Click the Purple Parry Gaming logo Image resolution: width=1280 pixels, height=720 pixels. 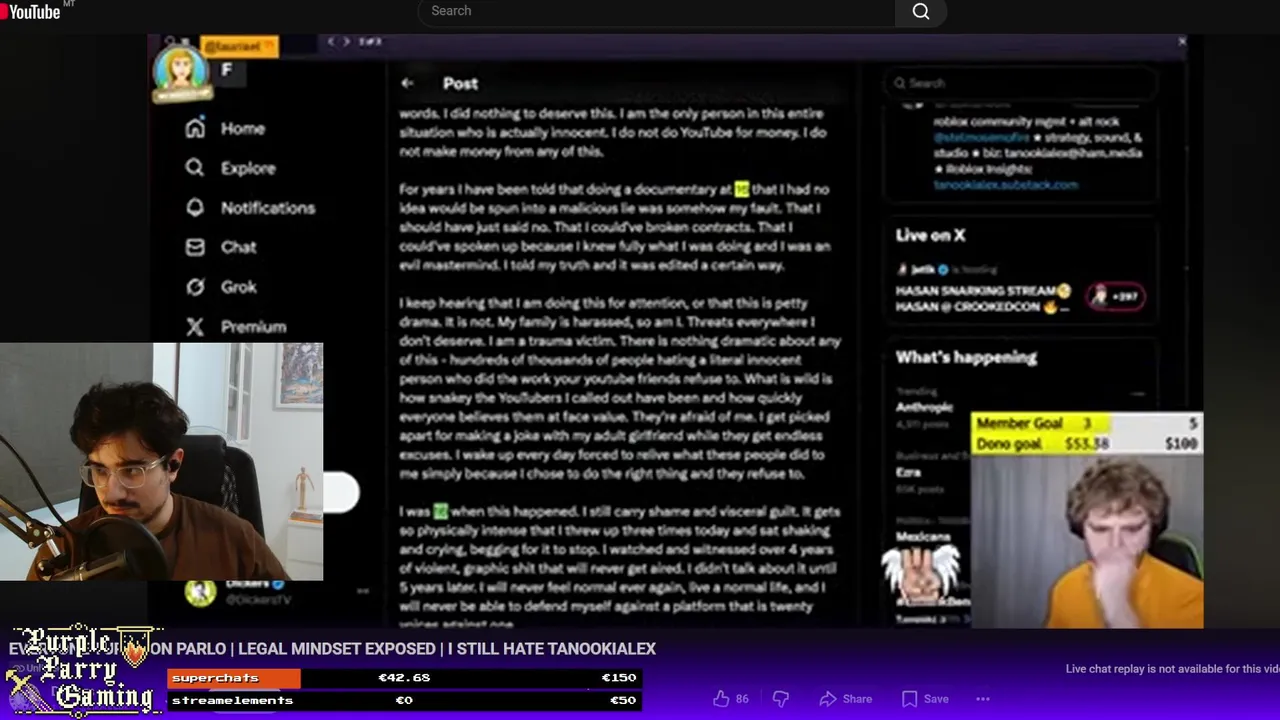[82, 672]
